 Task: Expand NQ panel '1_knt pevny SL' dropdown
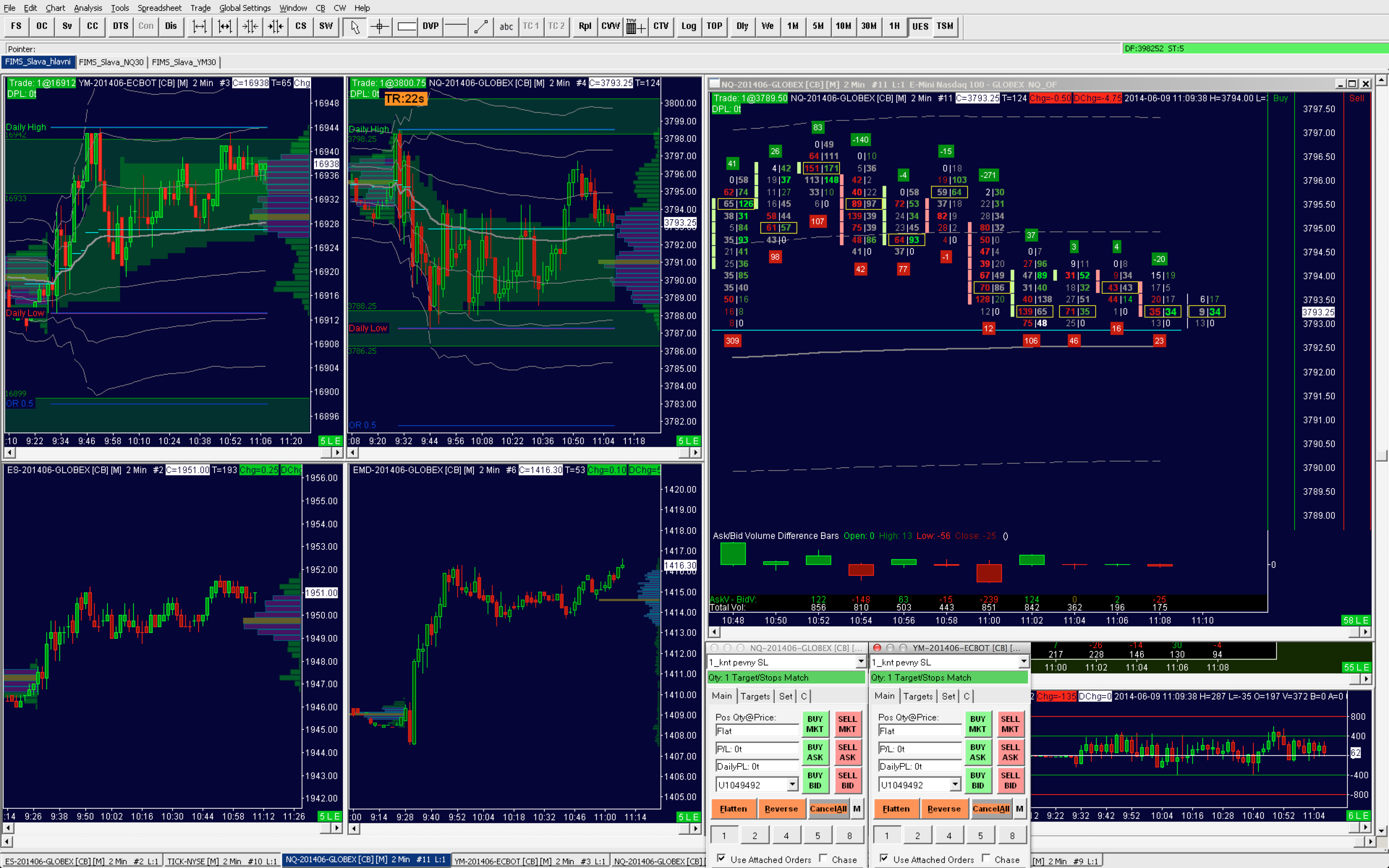(861, 662)
